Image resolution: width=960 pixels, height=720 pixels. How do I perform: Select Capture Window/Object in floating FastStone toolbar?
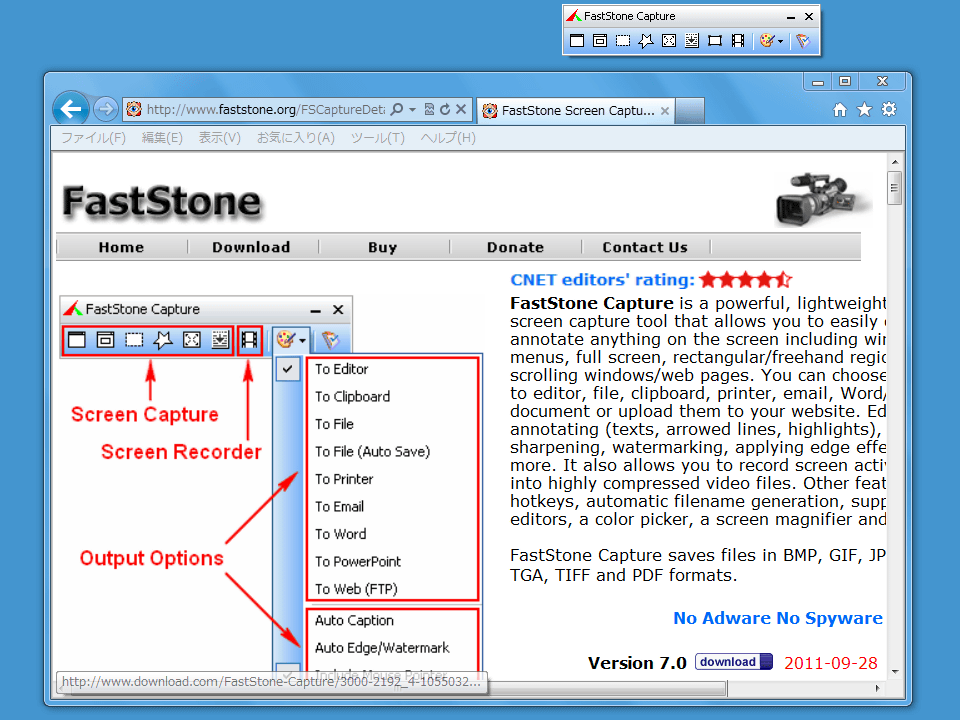click(600, 41)
